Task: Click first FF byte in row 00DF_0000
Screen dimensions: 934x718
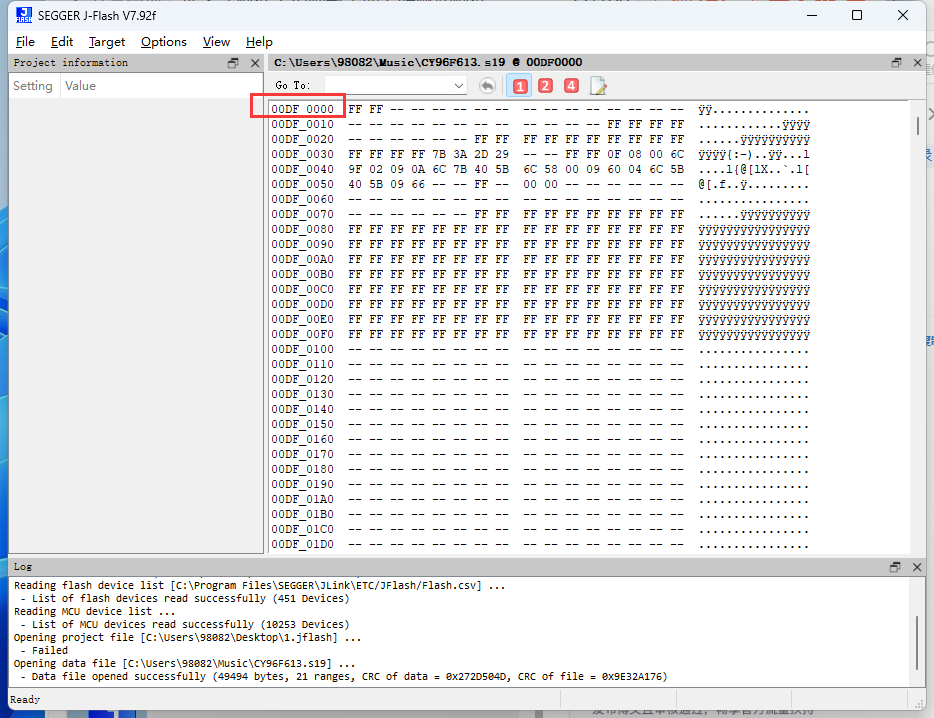Action: coord(355,109)
